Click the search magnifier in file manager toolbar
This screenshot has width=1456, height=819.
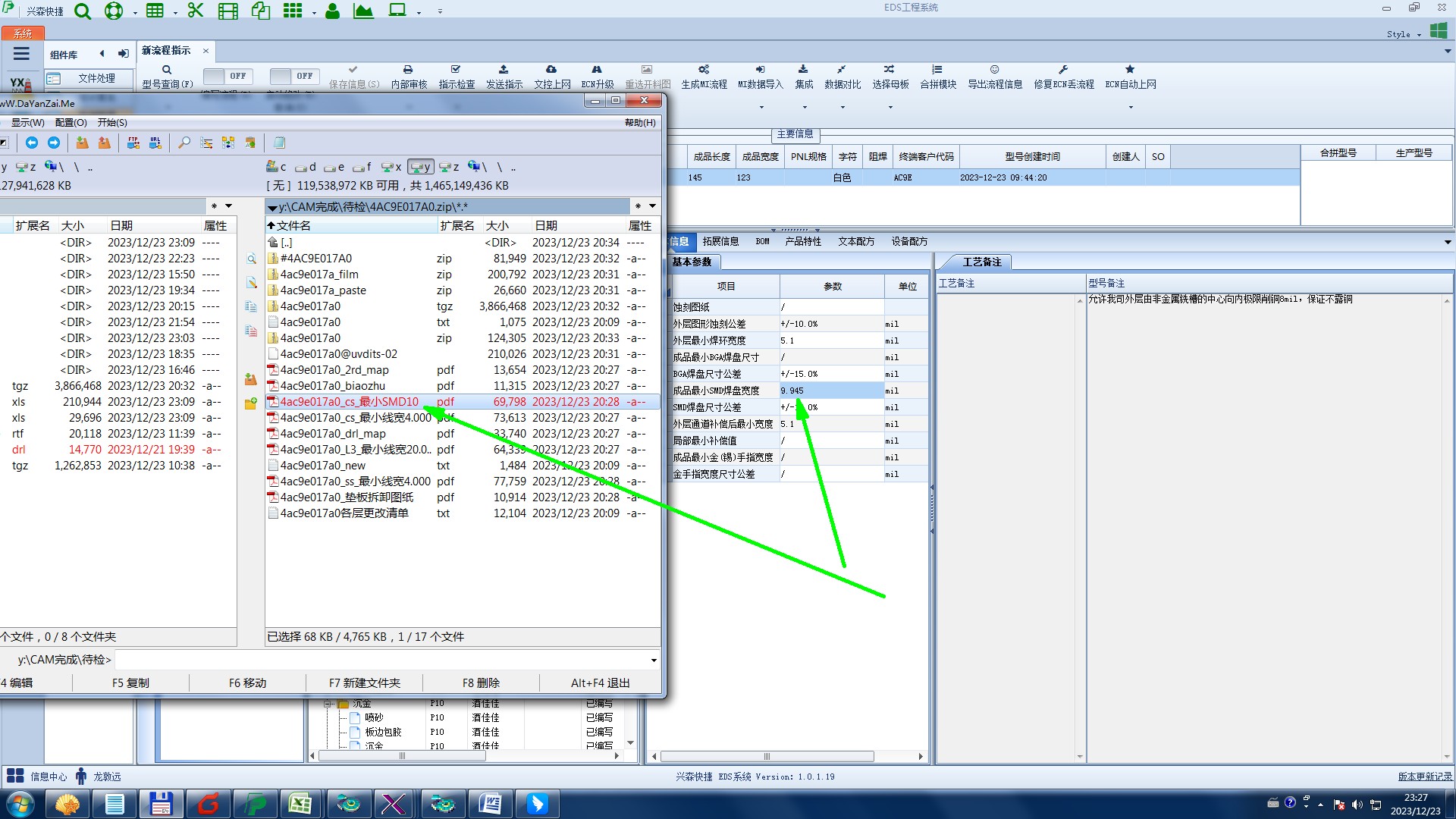coord(184,143)
